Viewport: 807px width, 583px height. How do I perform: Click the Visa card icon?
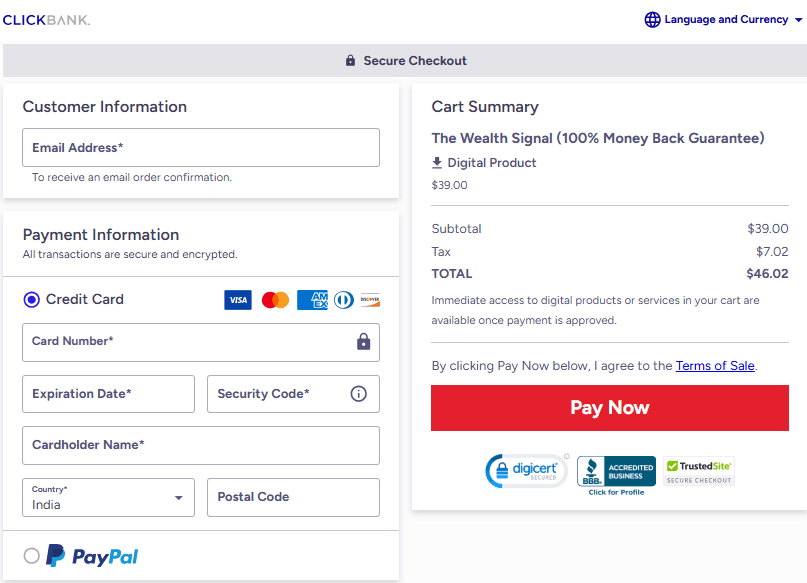pos(238,299)
